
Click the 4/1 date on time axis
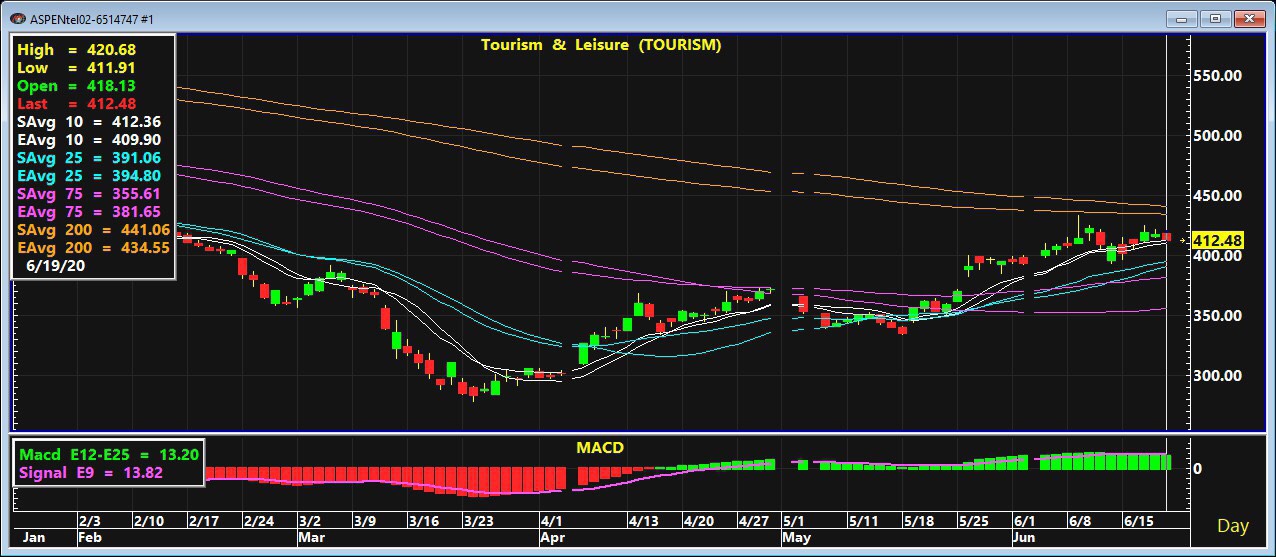pos(552,522)
